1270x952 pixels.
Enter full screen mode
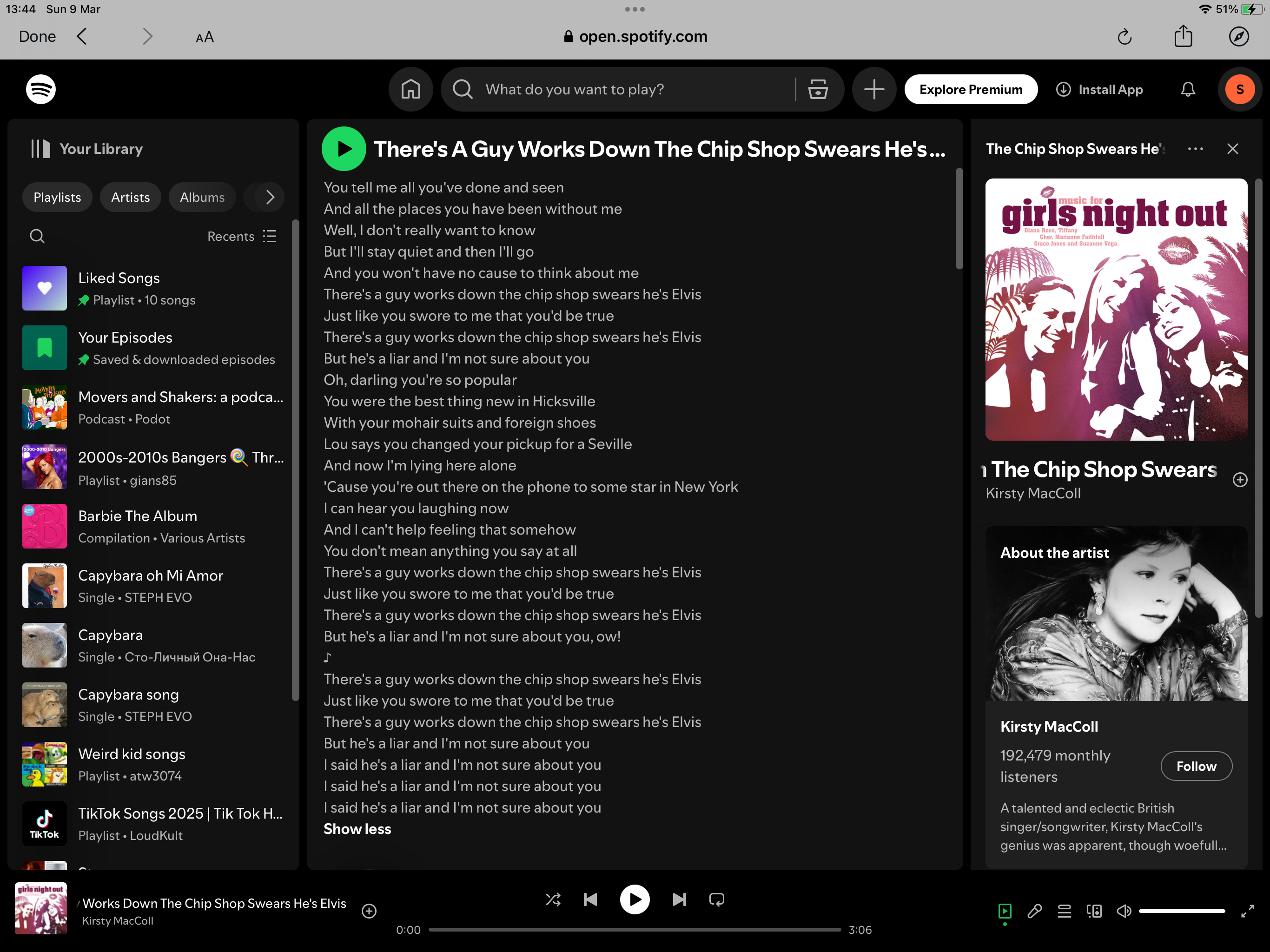click(x=1248, y=911)
